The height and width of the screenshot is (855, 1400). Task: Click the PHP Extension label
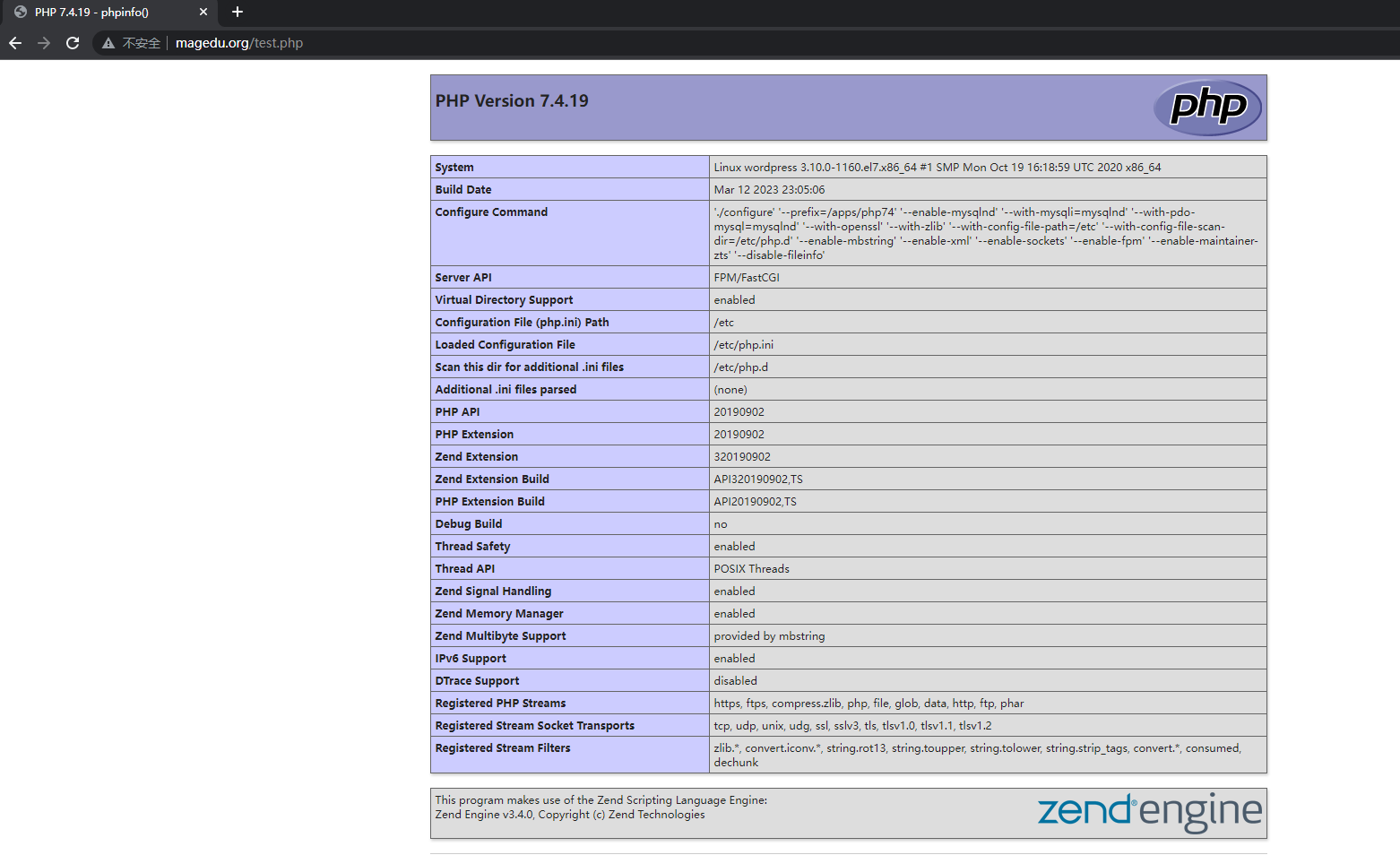(x=474, y=435)
